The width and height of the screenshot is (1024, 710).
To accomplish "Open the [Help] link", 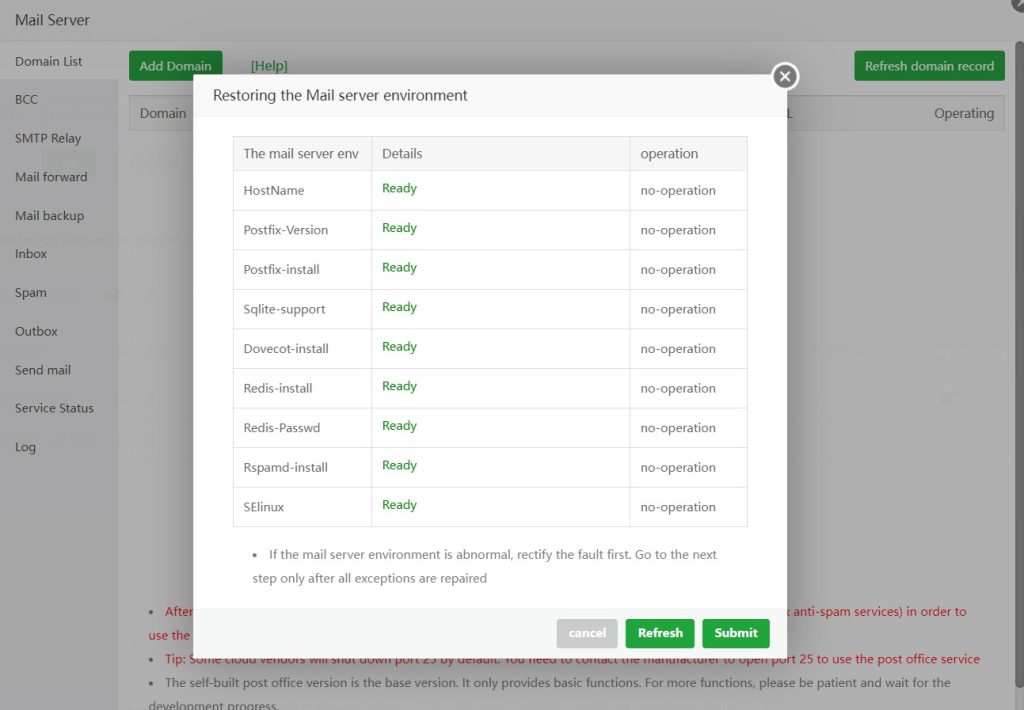I will (x=269, y=66).
